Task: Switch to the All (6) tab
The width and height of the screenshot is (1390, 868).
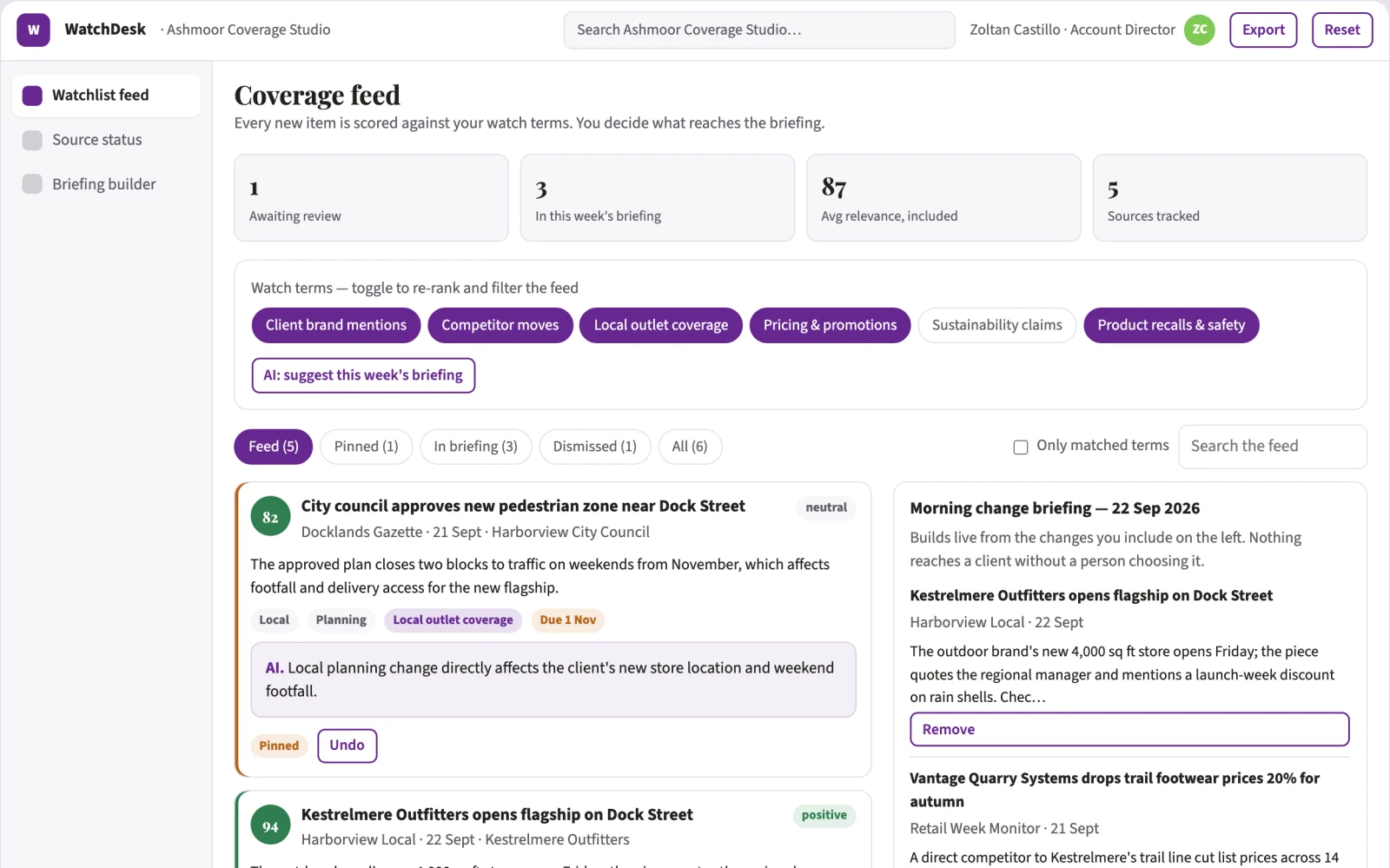Action: (x=690, y=447)
